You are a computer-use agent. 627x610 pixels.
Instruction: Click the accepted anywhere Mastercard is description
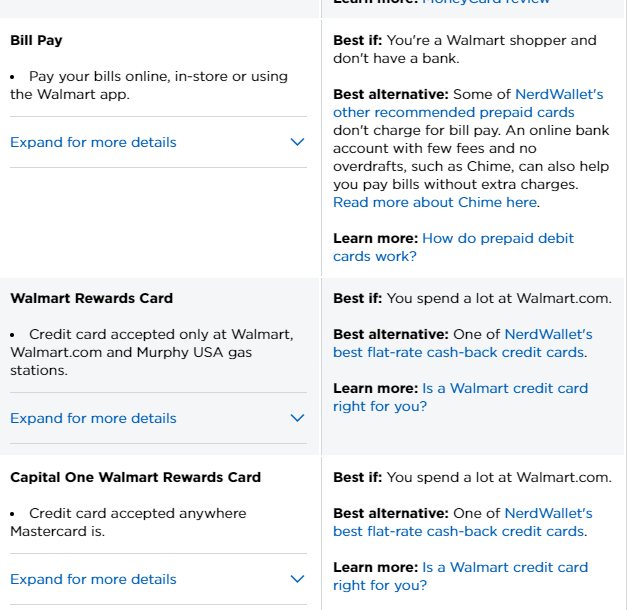coord(130,522)
